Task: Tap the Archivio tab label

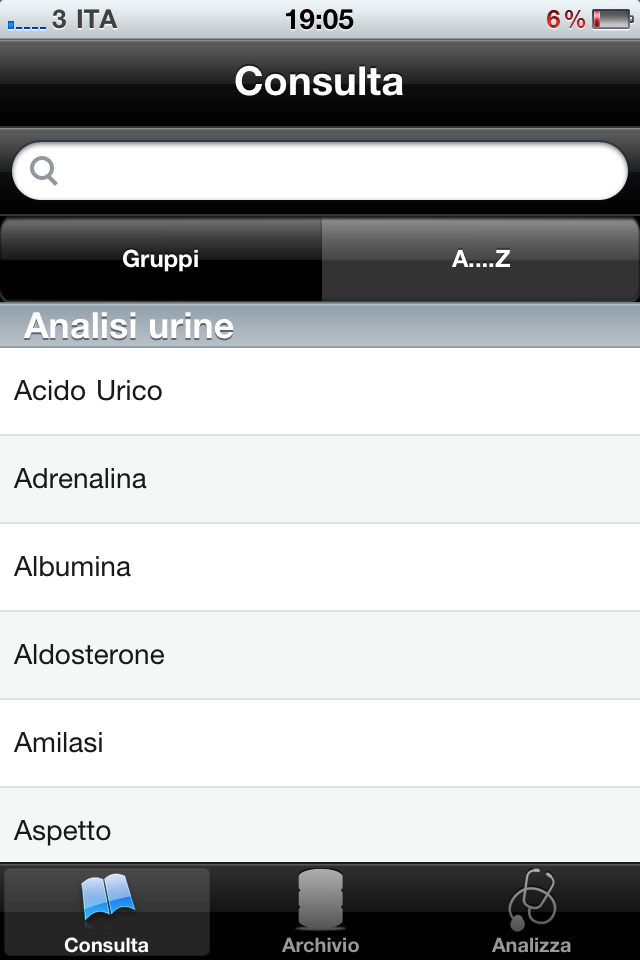Action: 320,945
